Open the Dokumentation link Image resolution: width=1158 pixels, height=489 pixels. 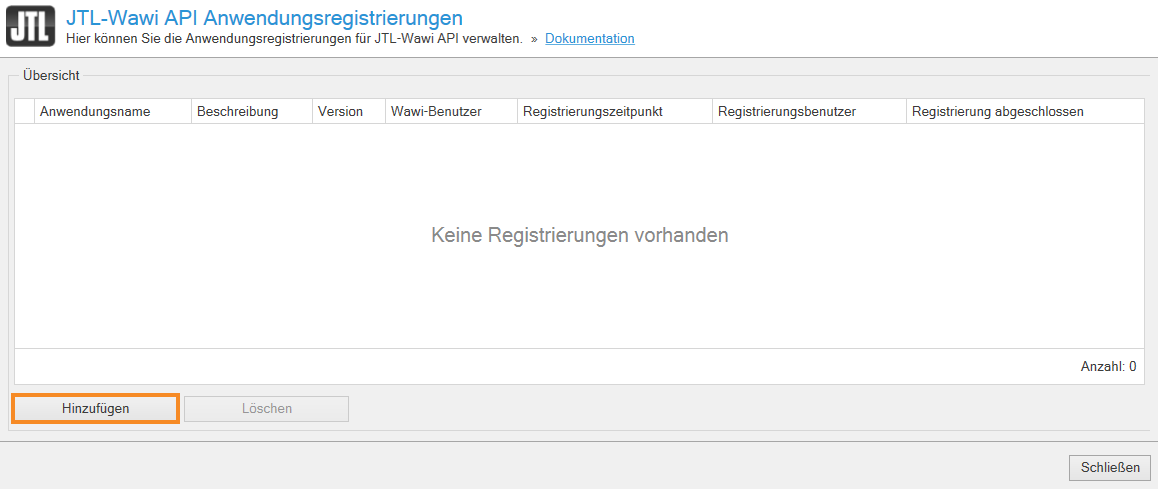point(589,38)
